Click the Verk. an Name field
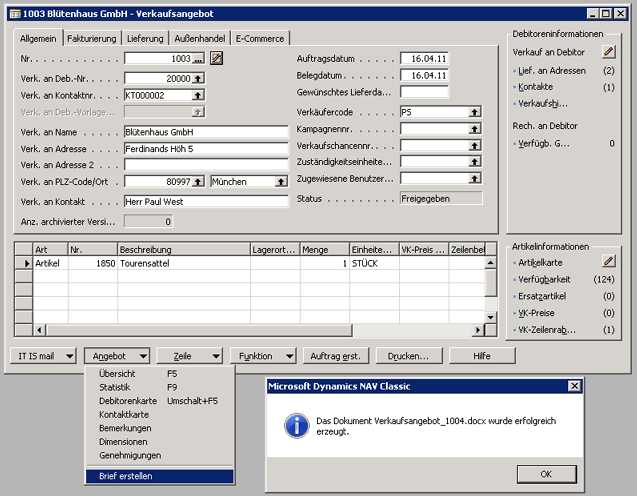This screenshot has height=496, width=637. [206, 132]
